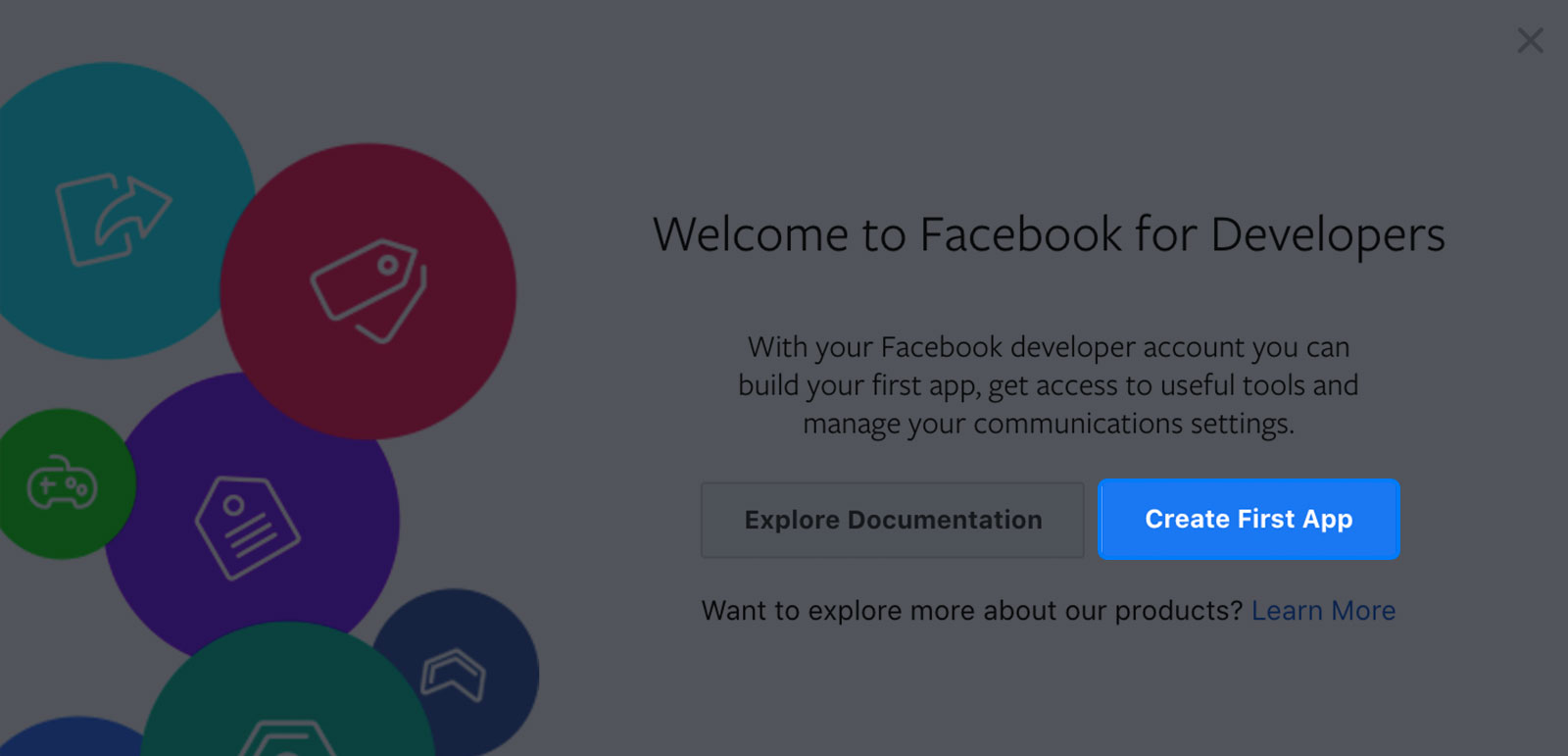Click the text 'Want to explore more about our products?'
Viewport: 1568px width, 756px height.
[x=972, y=611]
